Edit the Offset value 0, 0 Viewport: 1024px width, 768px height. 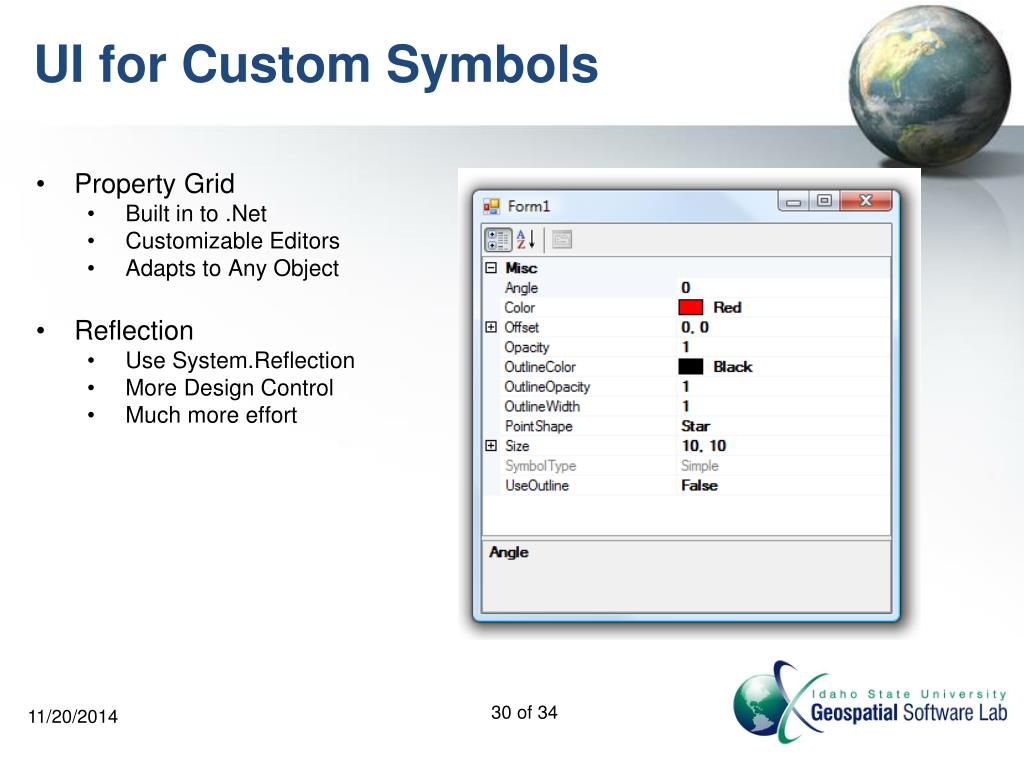(x=695, y=327)
